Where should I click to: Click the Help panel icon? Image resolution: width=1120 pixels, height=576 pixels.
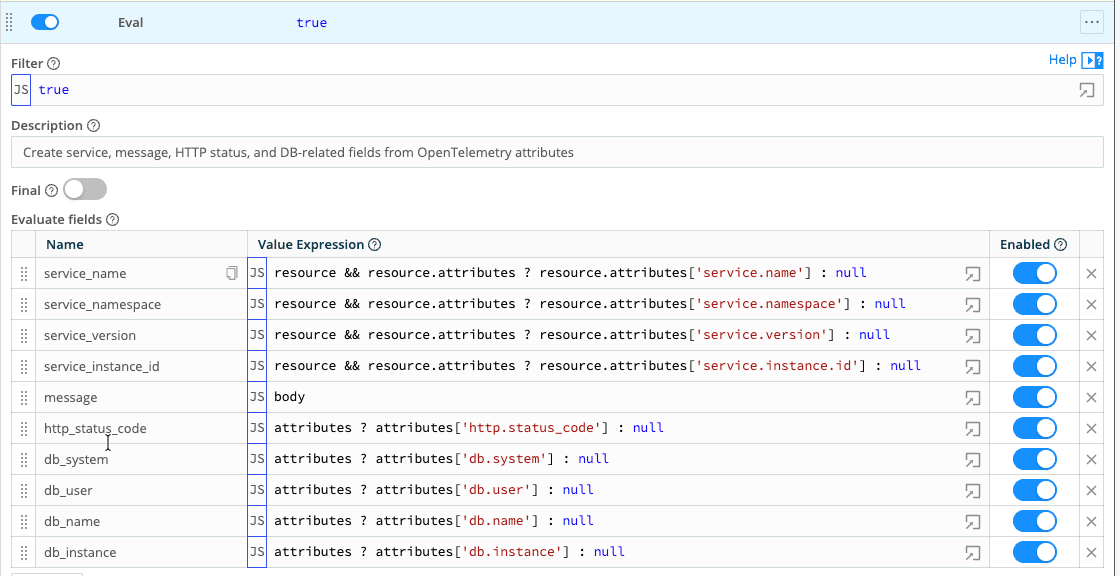click(x=1092, y=60)
